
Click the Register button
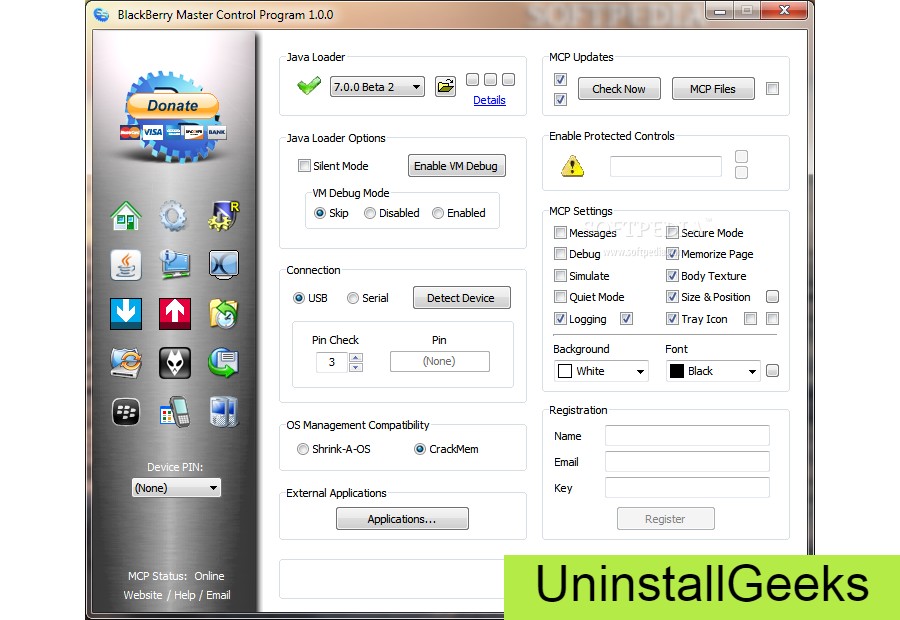[x=665, y=519]
